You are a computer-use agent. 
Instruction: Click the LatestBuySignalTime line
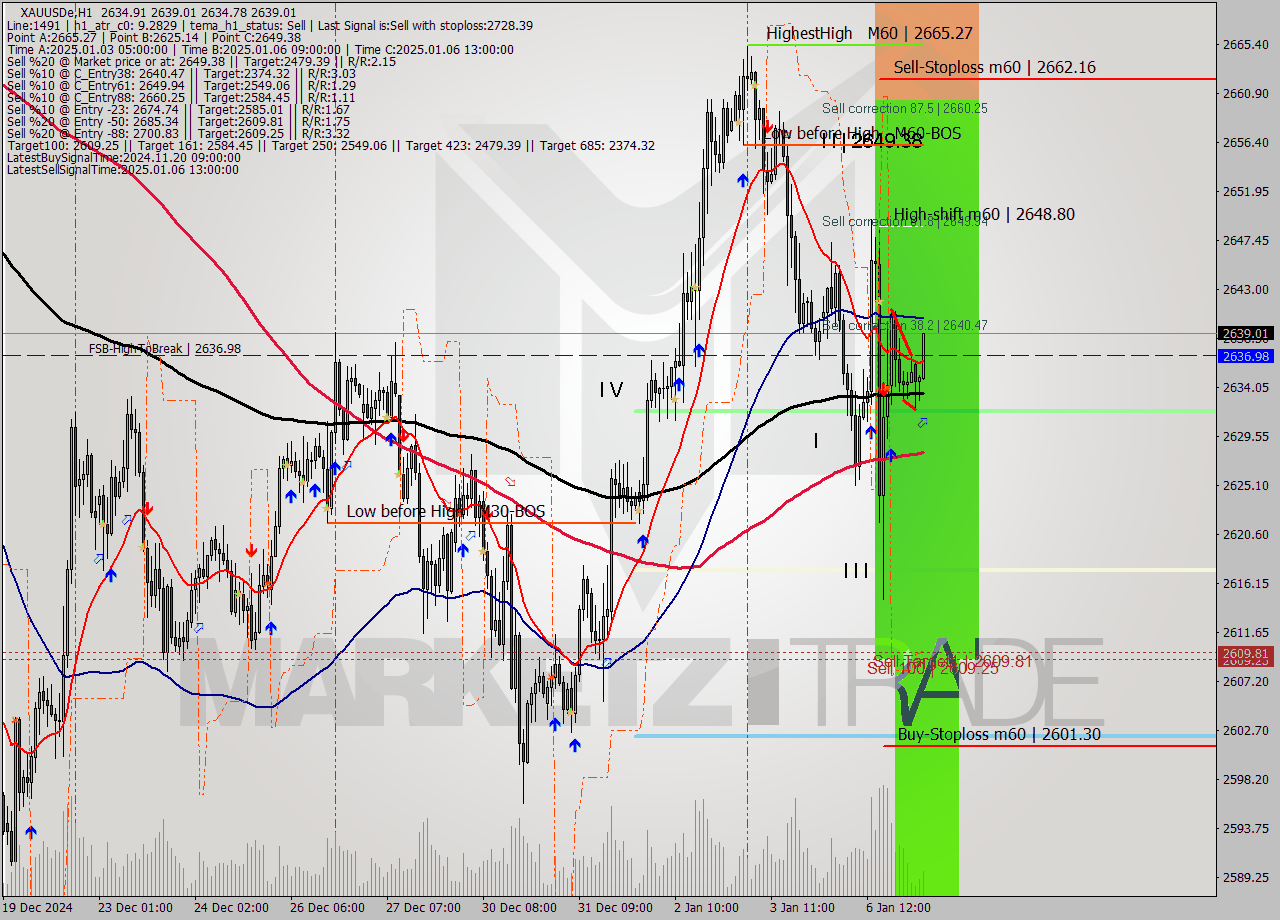123,157
